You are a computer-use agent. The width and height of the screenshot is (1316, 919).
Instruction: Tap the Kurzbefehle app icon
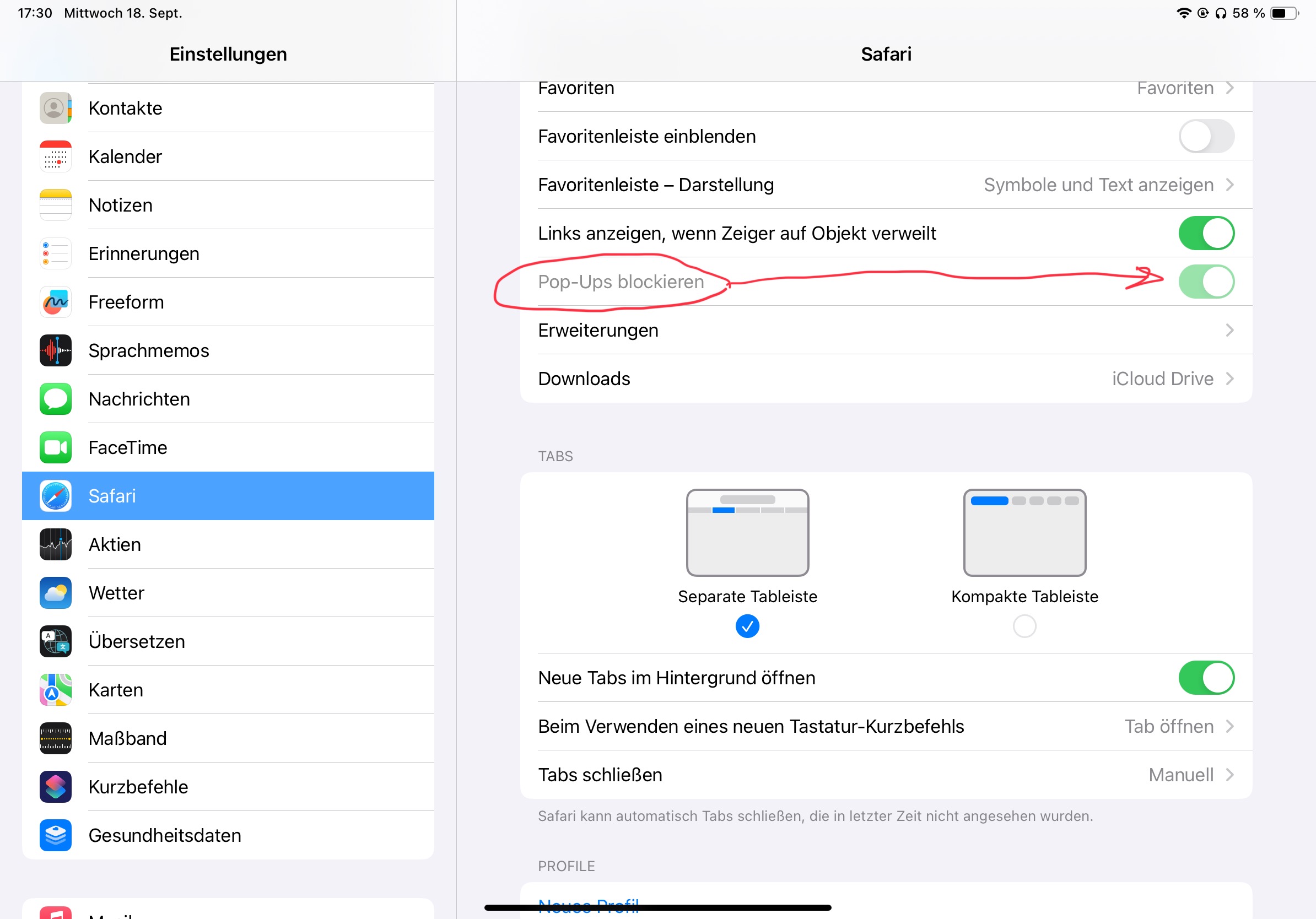pyautogui.click(x=56, y=787)
